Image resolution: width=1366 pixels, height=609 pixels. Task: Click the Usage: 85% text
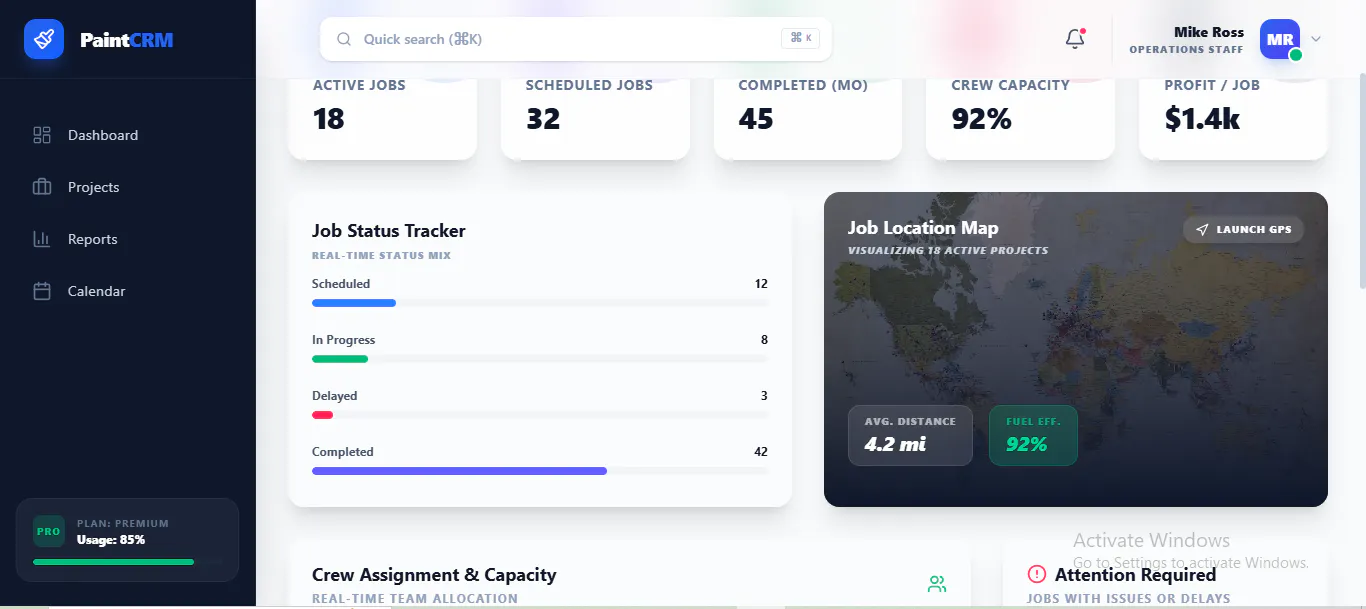click(111, 540)
